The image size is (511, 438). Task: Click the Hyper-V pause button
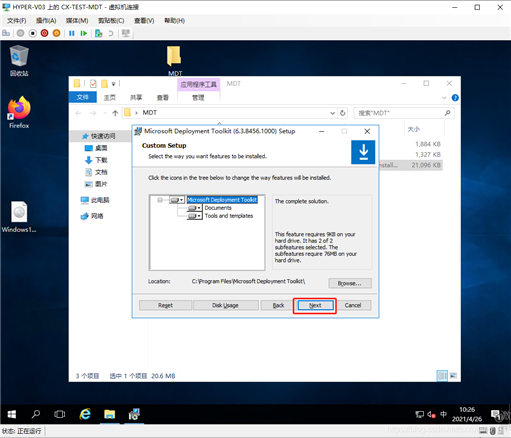(x=71, y=33)
